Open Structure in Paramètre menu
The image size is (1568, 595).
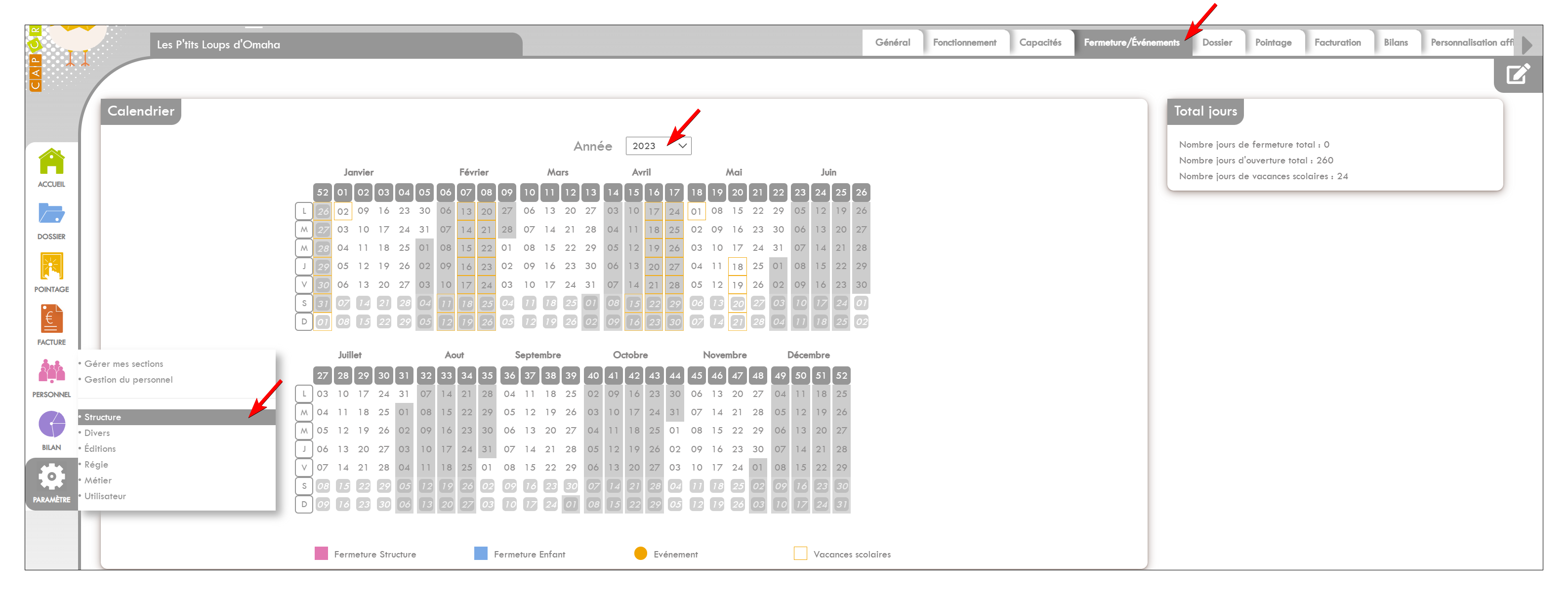click(x=103, y=417)
